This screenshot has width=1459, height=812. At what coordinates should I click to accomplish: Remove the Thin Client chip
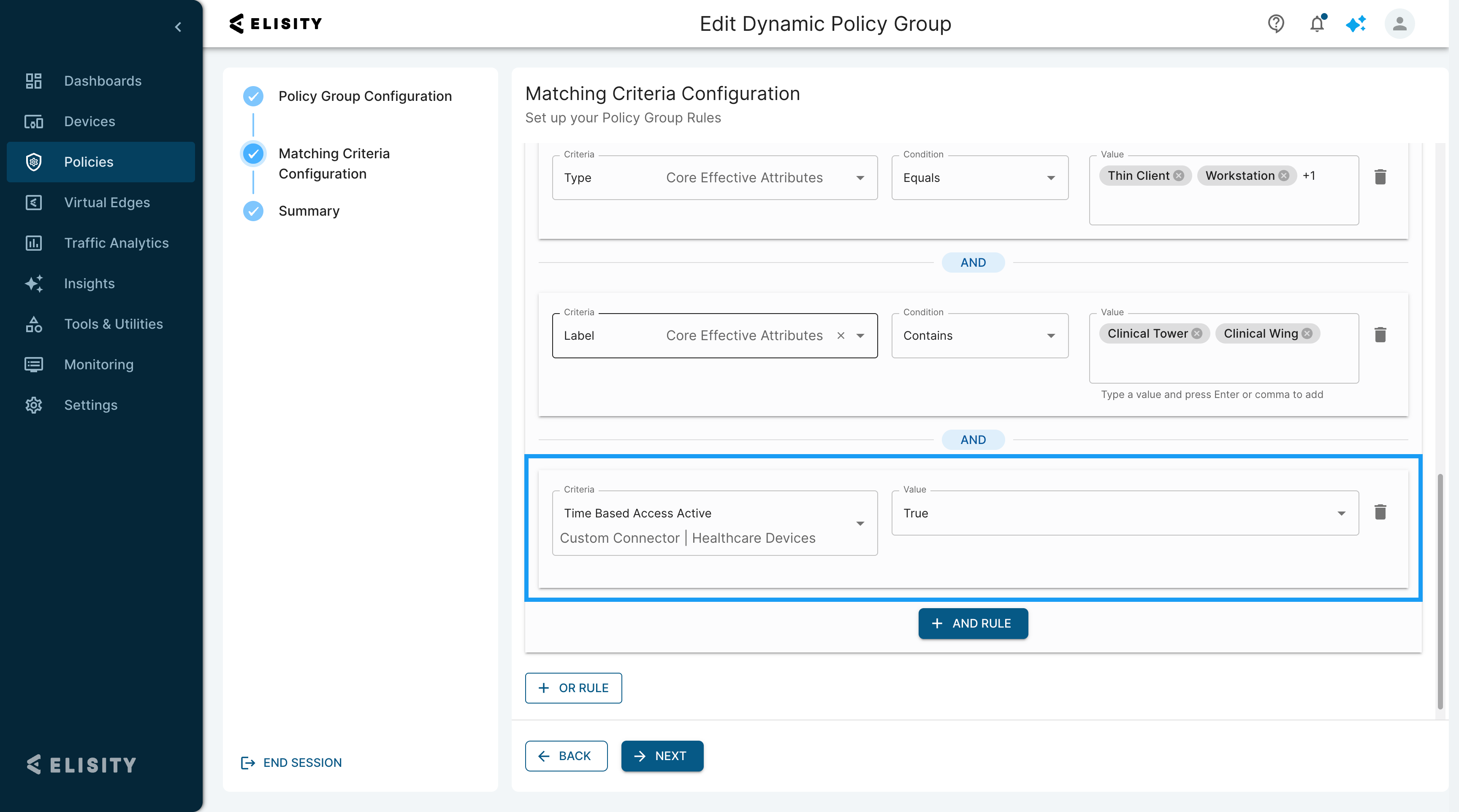(x=1179, y=176)
